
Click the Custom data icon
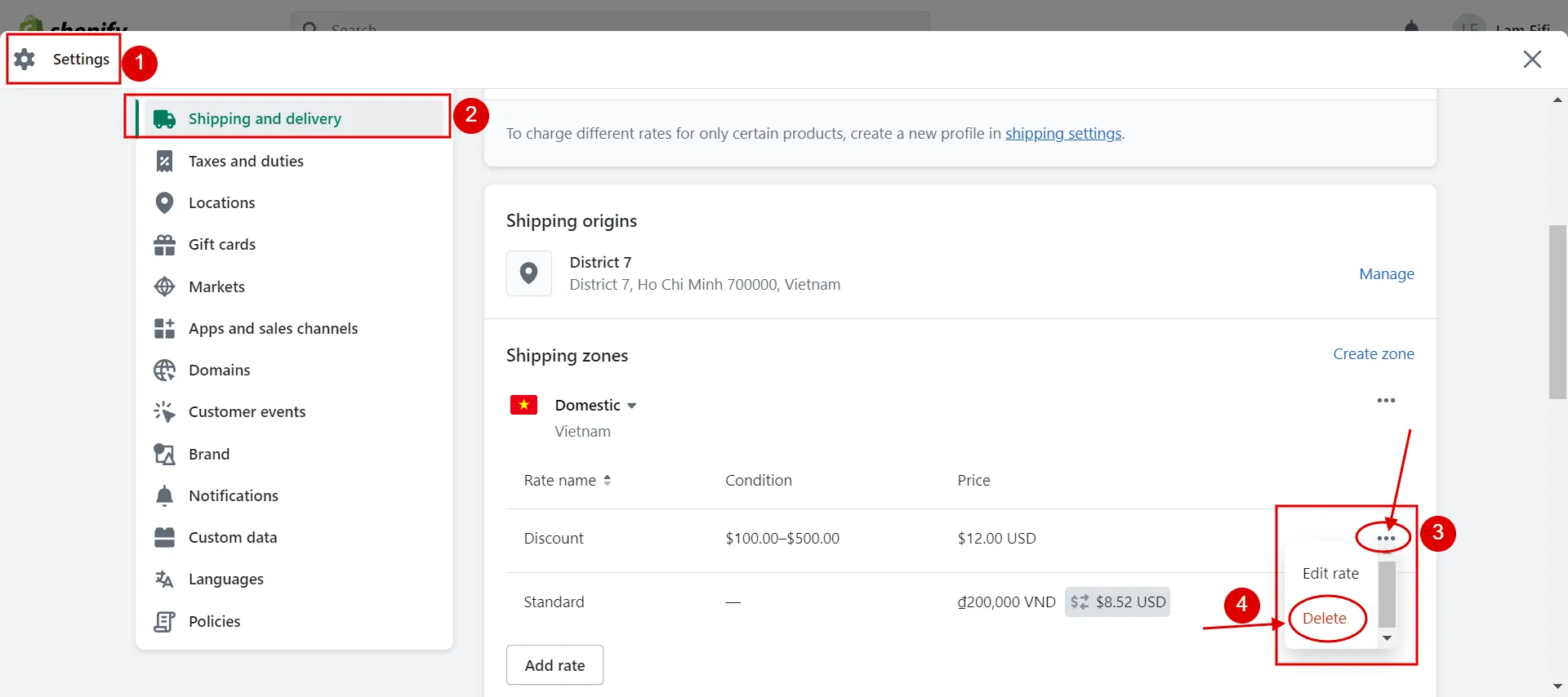pos(164,537)
